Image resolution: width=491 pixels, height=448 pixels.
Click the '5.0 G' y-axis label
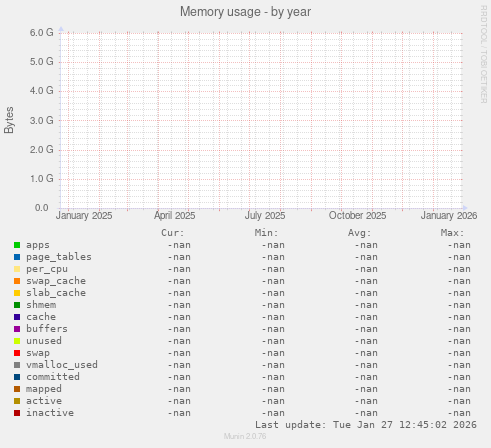click(42, 62)
